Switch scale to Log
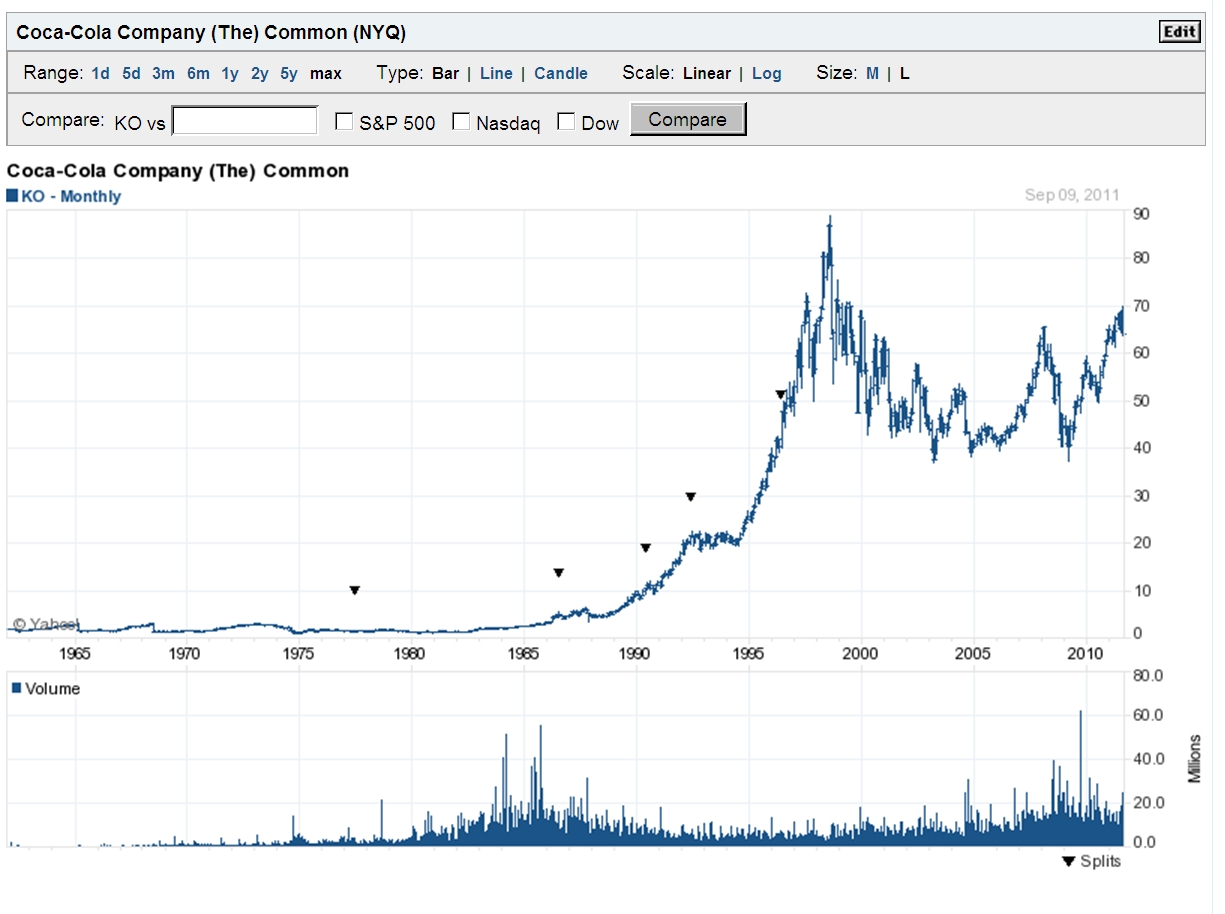 (x=767, y=73)
